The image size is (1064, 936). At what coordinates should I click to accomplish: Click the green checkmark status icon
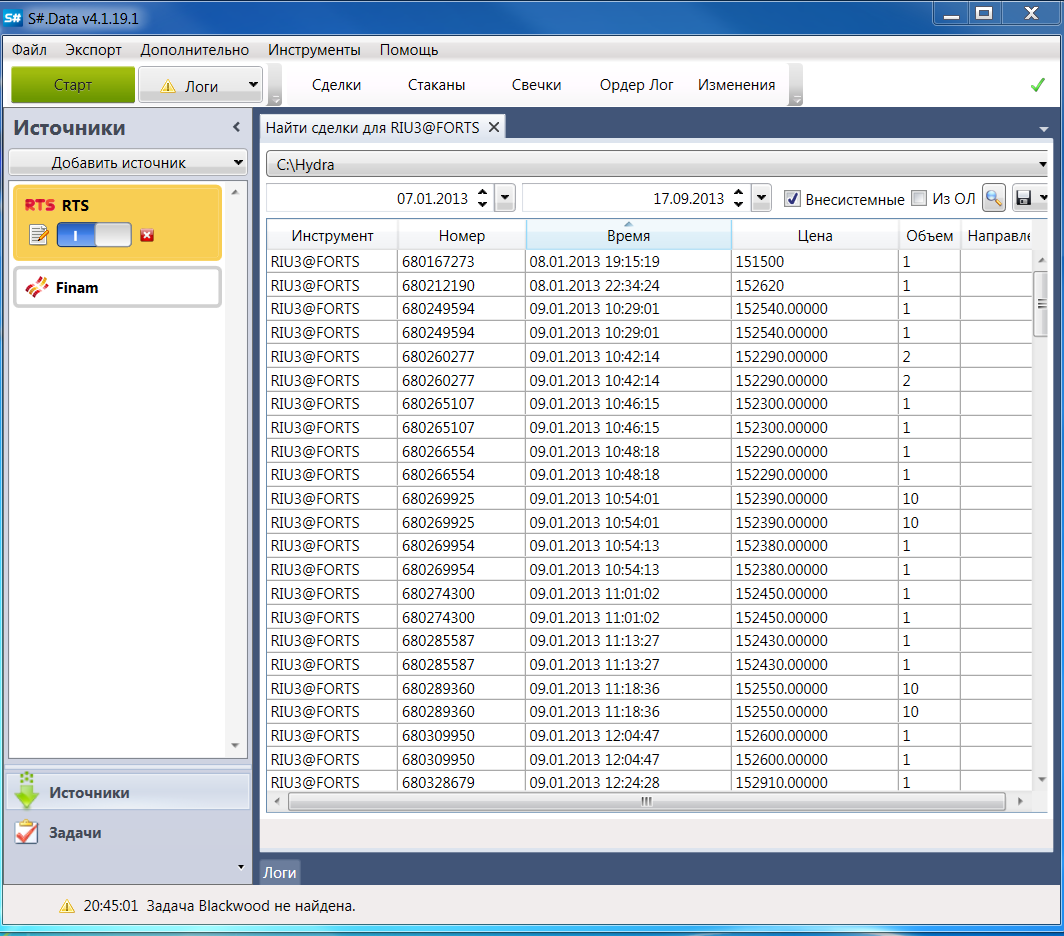[1037, 85]
